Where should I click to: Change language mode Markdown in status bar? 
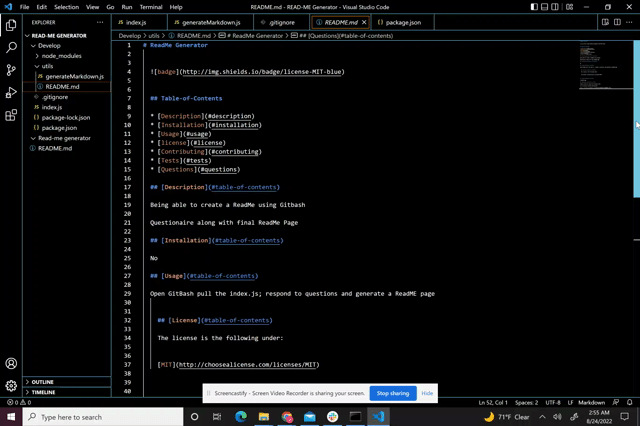591,402
